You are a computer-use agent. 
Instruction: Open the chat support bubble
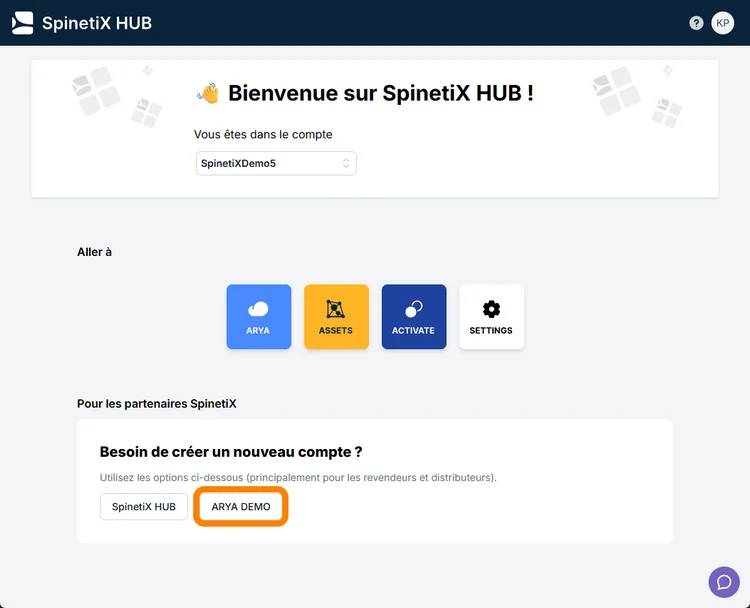(x=724, y=582)
